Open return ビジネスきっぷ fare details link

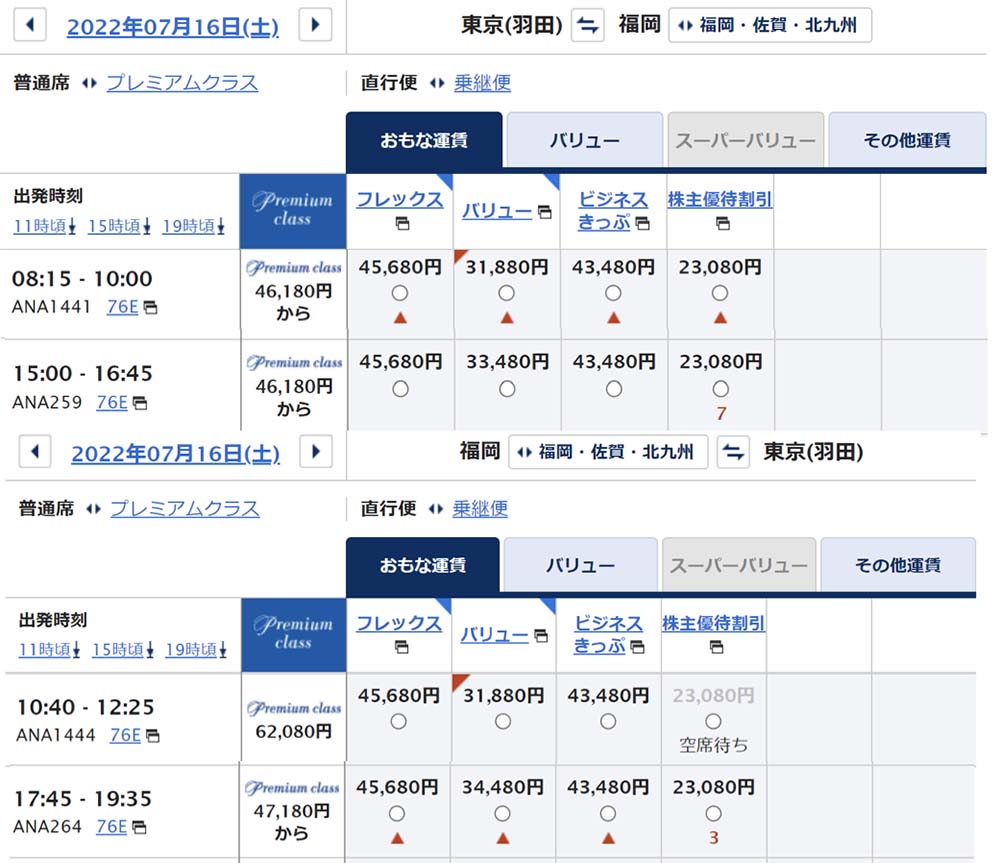pyautogui.click(x=608, y=635)
